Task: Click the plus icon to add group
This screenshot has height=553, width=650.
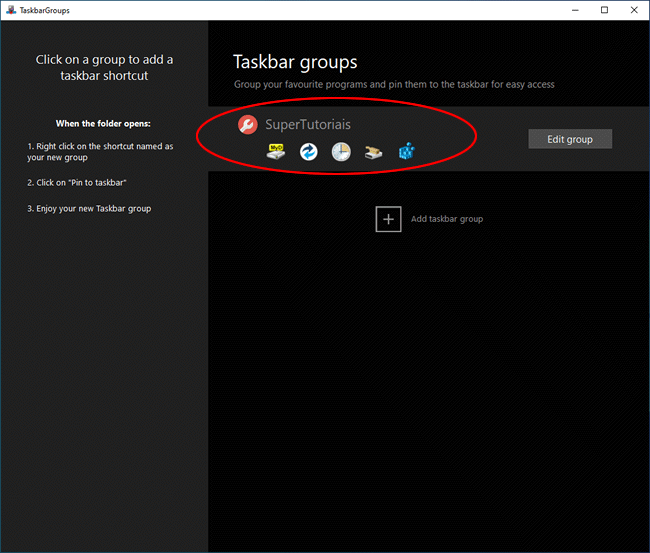Action: pyautogui.click(x=388, y=218)
